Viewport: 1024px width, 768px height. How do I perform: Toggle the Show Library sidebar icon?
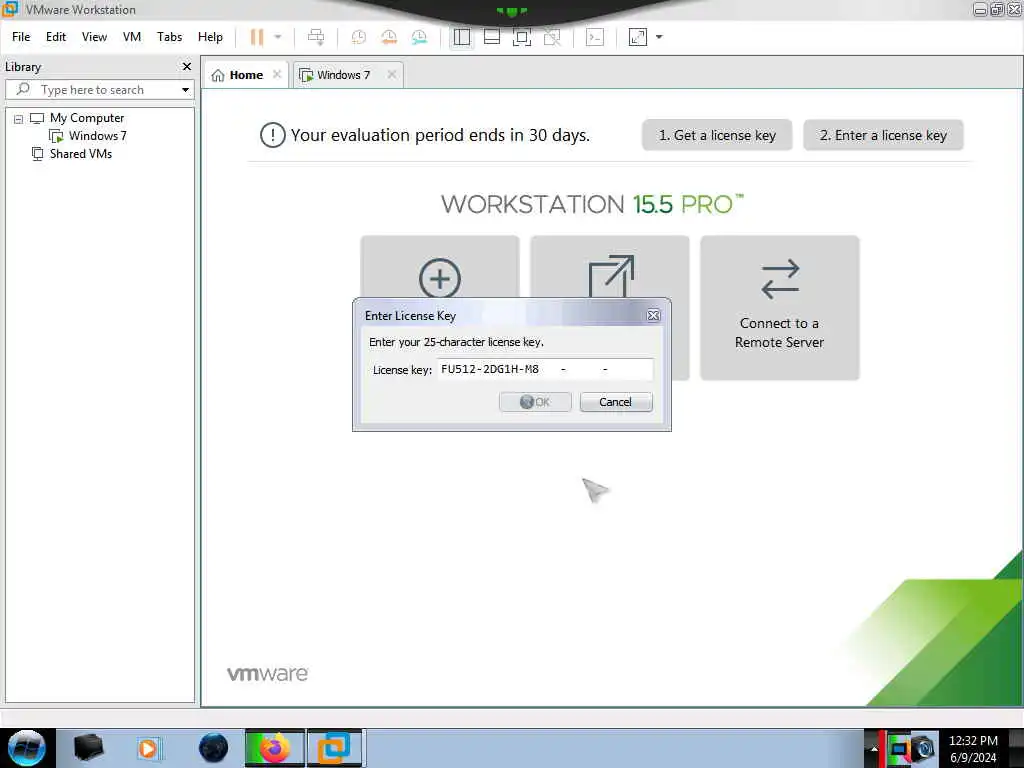click(462, 37)
